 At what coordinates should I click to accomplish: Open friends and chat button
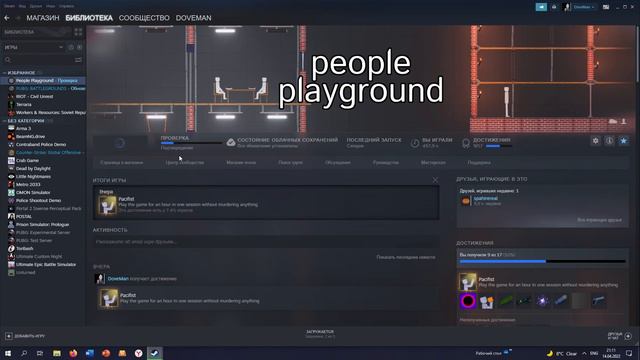coord(620,336)
